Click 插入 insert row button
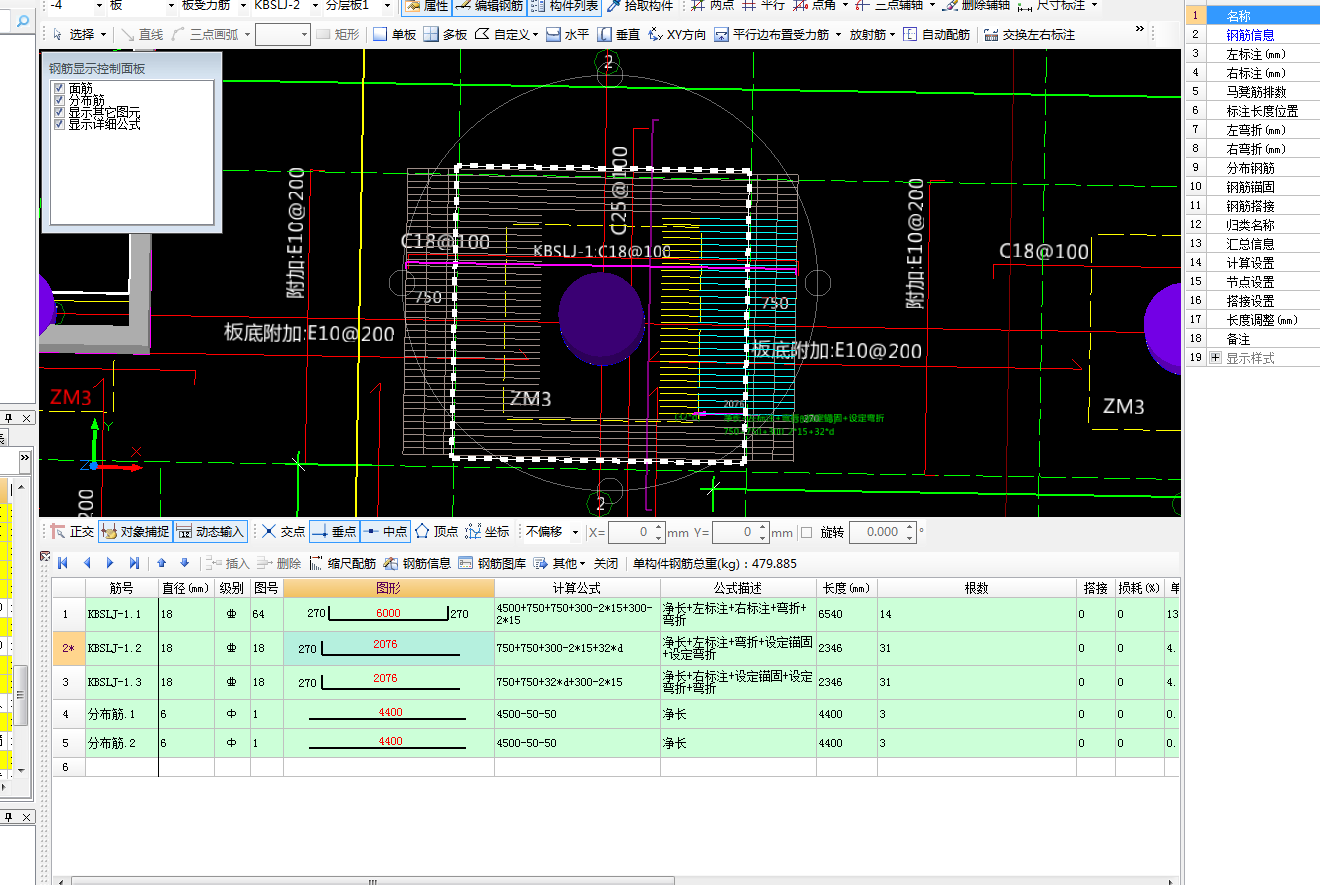This screenshot has width=1320, height=885. point(227,563)
